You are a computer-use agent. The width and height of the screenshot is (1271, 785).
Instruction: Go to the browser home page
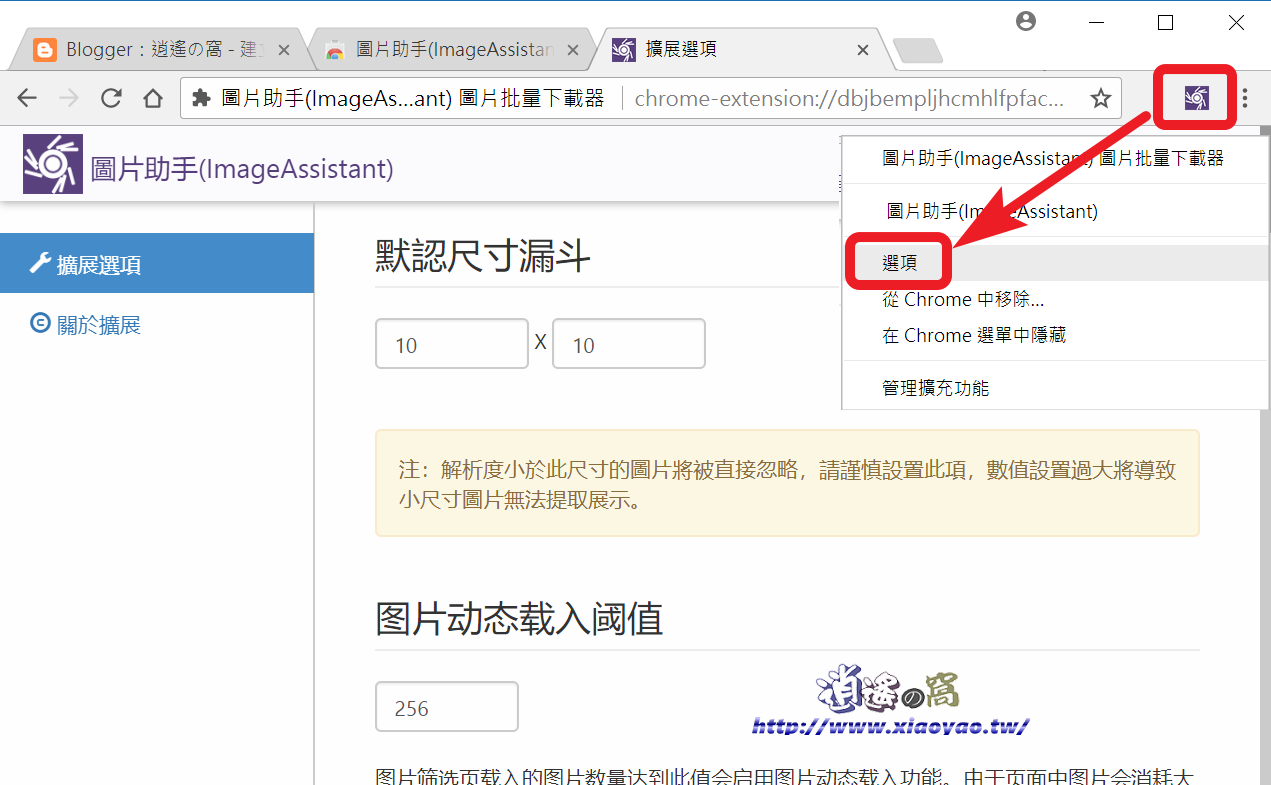click(153, 98)
